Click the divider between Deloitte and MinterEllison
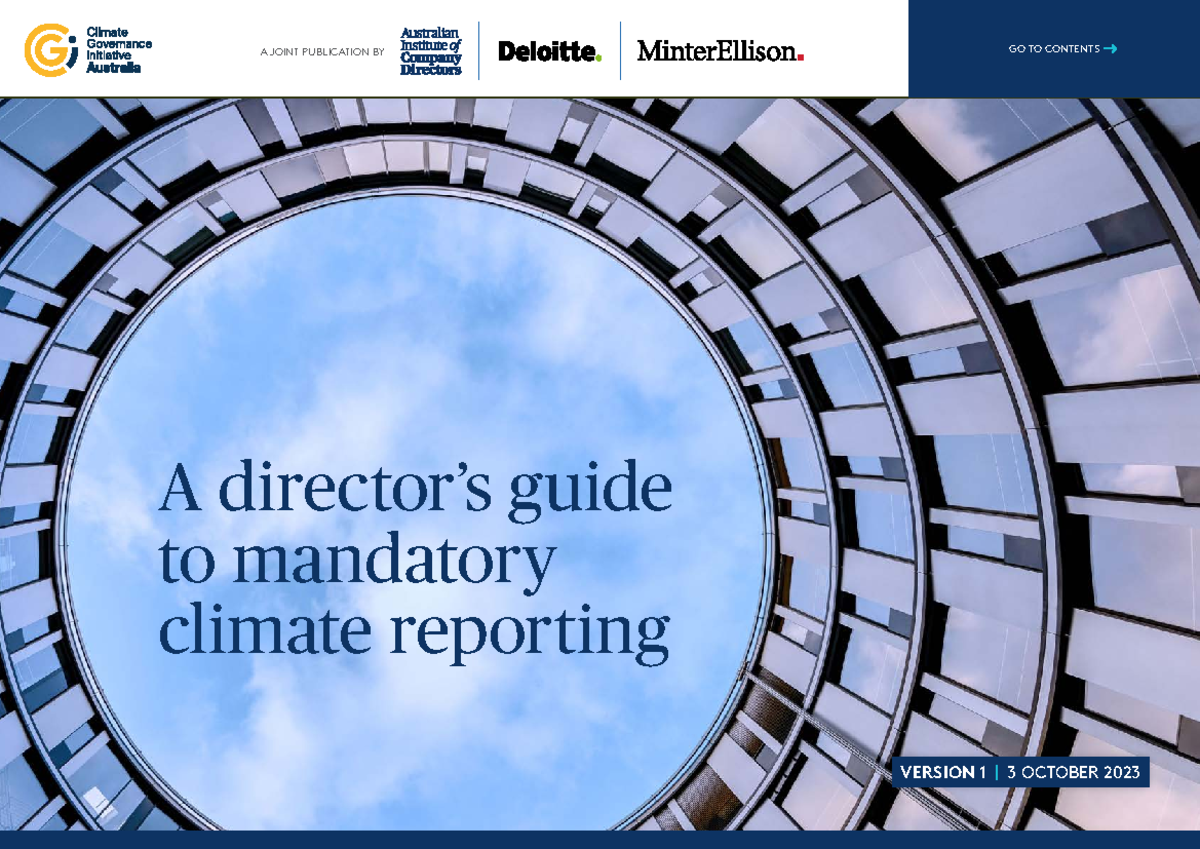The height and width of the screenshot is (849, 1200). point(621,48)
